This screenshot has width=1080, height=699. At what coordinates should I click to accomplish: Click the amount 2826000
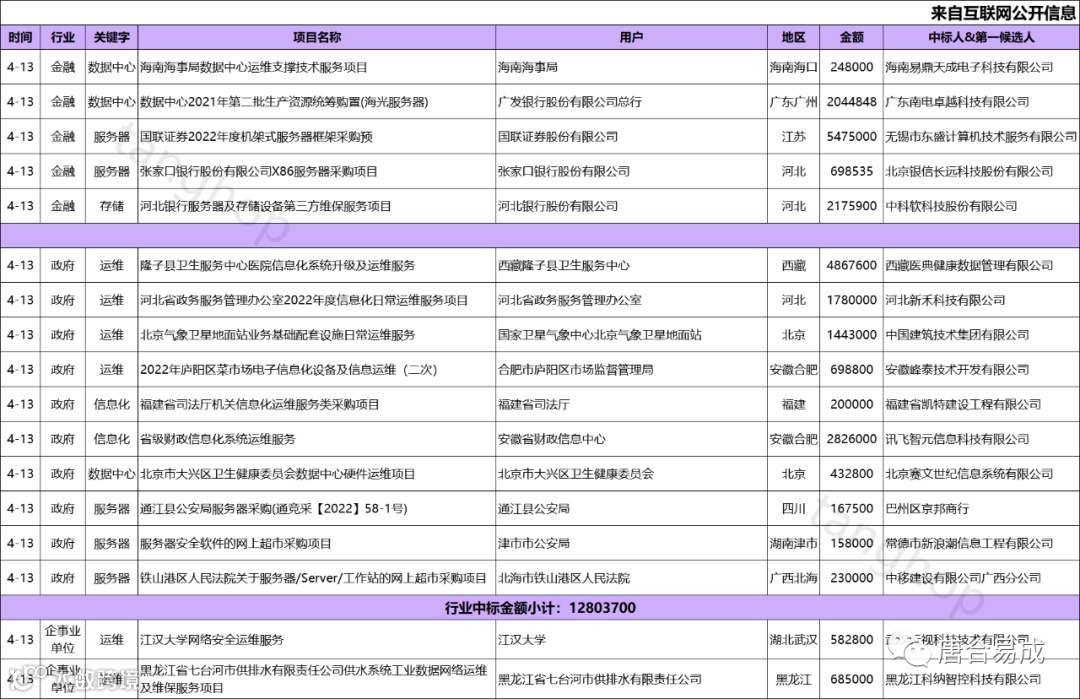(x=851, y=439)
